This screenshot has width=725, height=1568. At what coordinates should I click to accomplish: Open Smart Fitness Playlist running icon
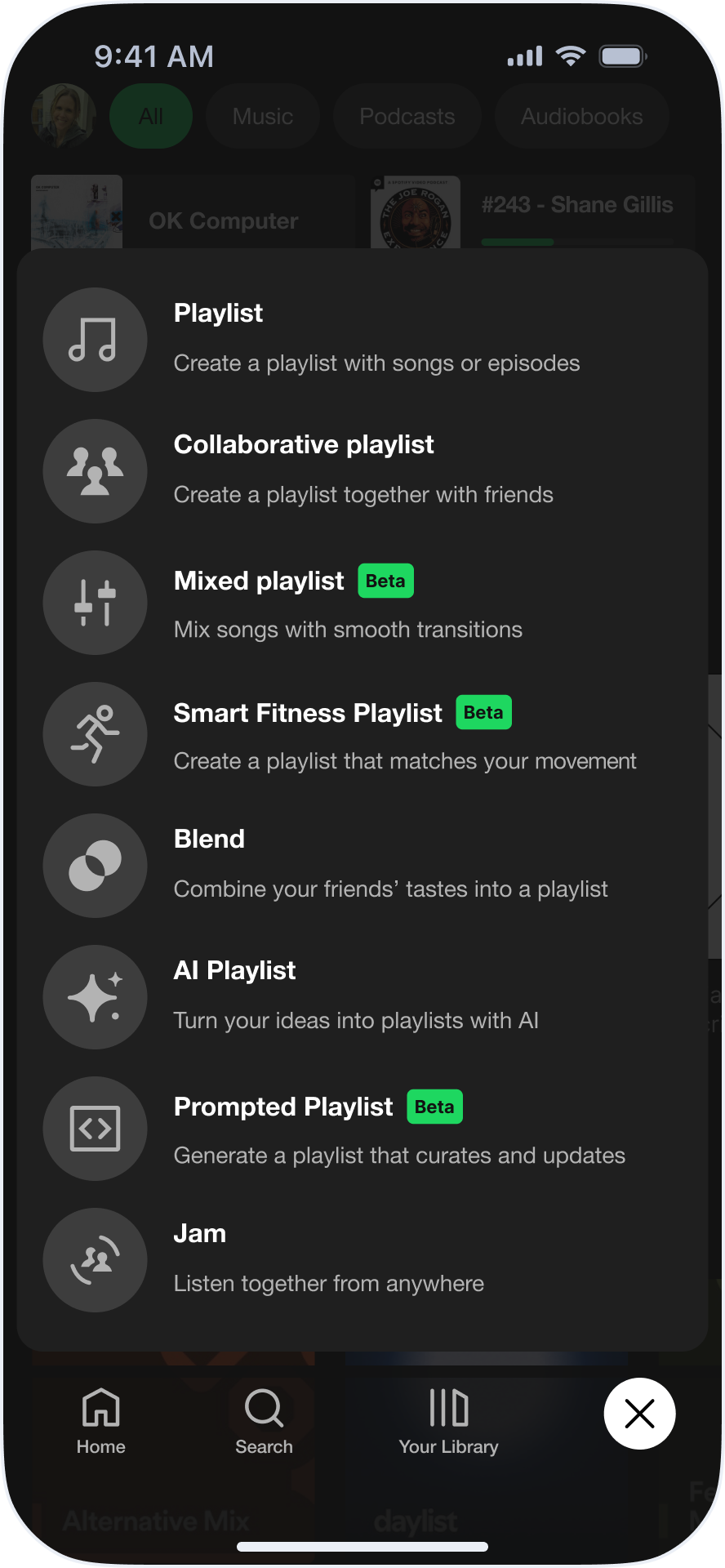pos(95,734)
